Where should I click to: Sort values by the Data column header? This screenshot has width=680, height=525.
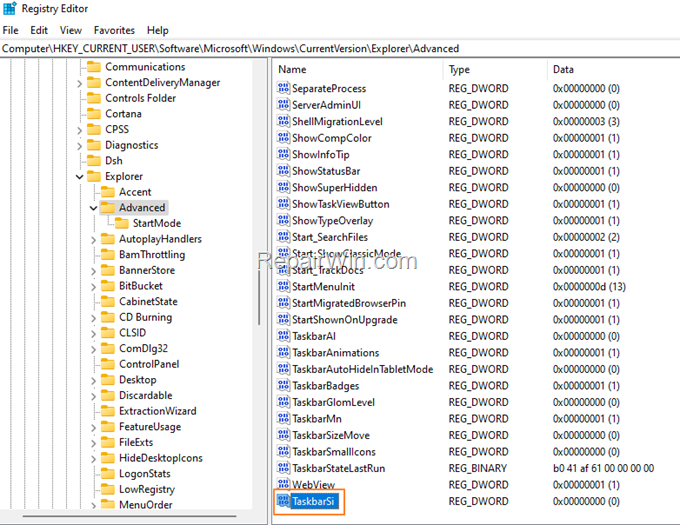(x=614, y=69)
